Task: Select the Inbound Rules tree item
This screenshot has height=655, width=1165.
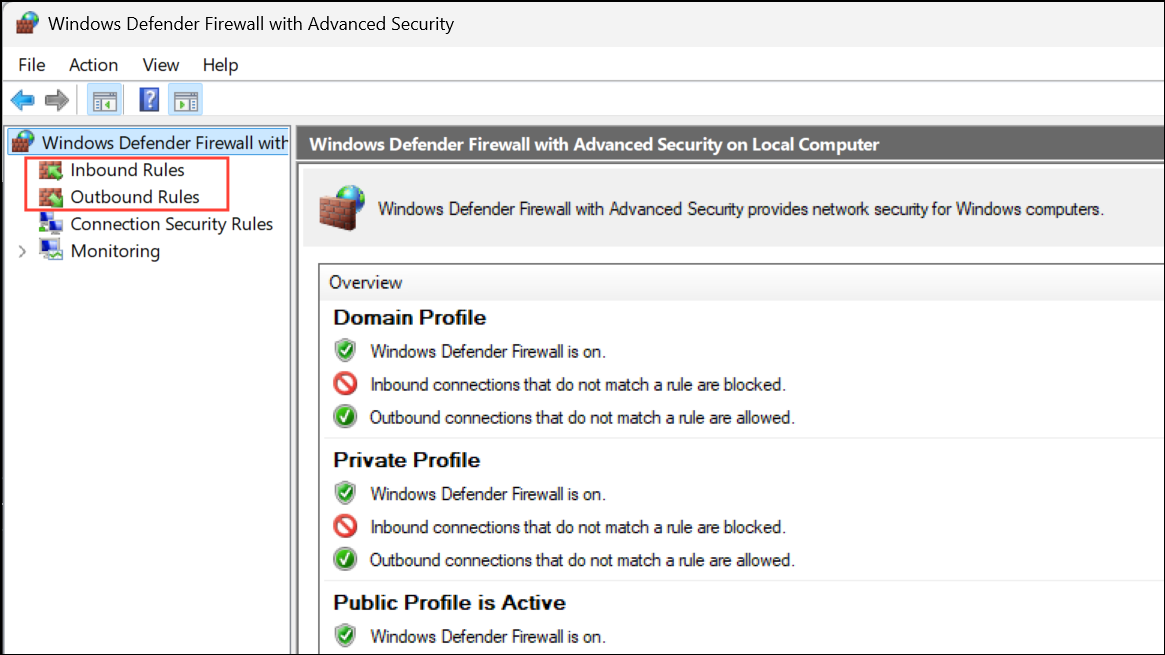Action: click(127, 171)
